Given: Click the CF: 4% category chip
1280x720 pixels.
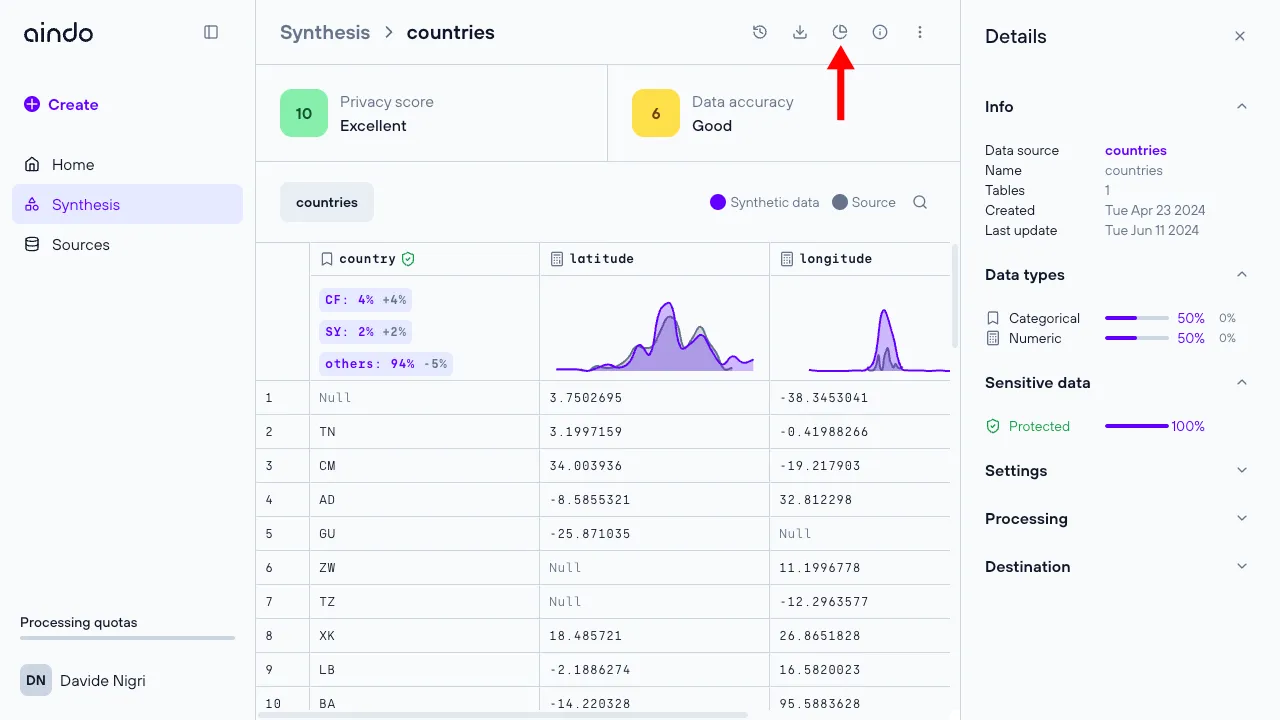Looking at the screenshot, I should point(365,300).
